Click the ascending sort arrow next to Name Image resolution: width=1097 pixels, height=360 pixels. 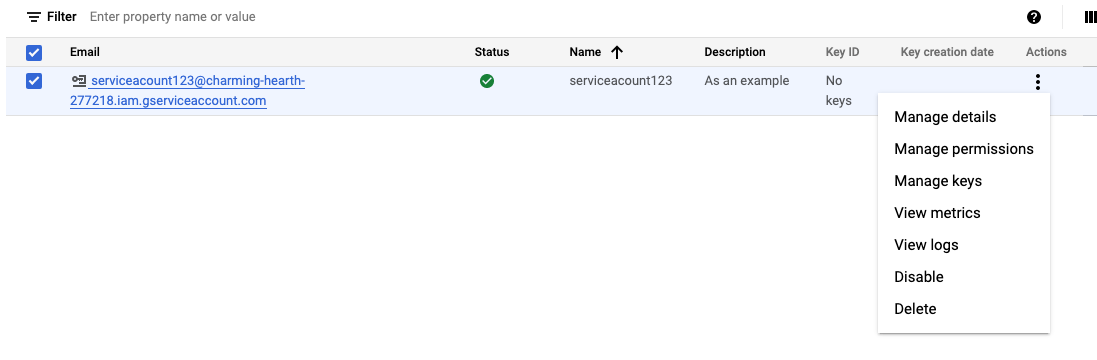[x=616, y=52]
